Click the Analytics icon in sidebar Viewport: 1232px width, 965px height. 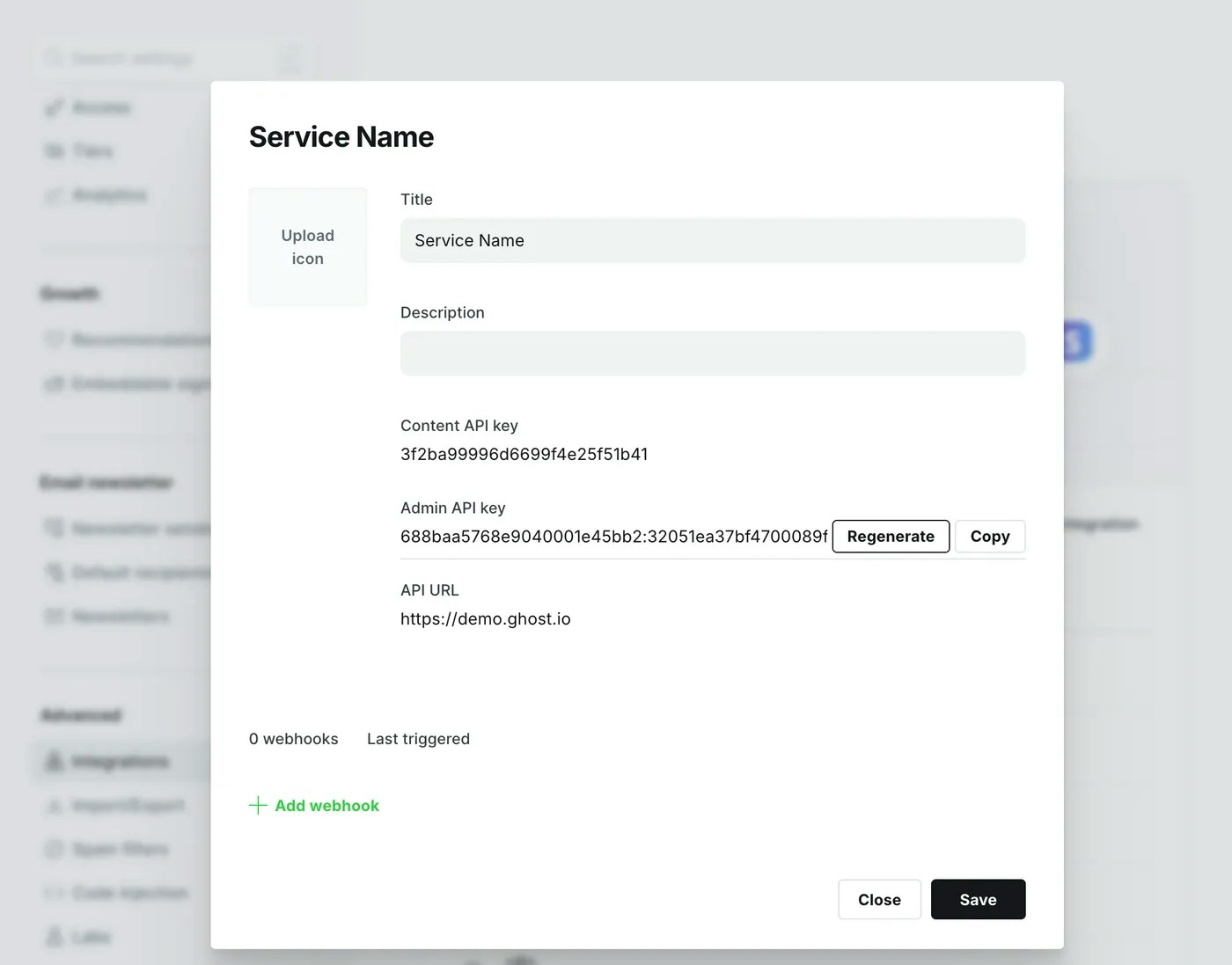(54, 195)
